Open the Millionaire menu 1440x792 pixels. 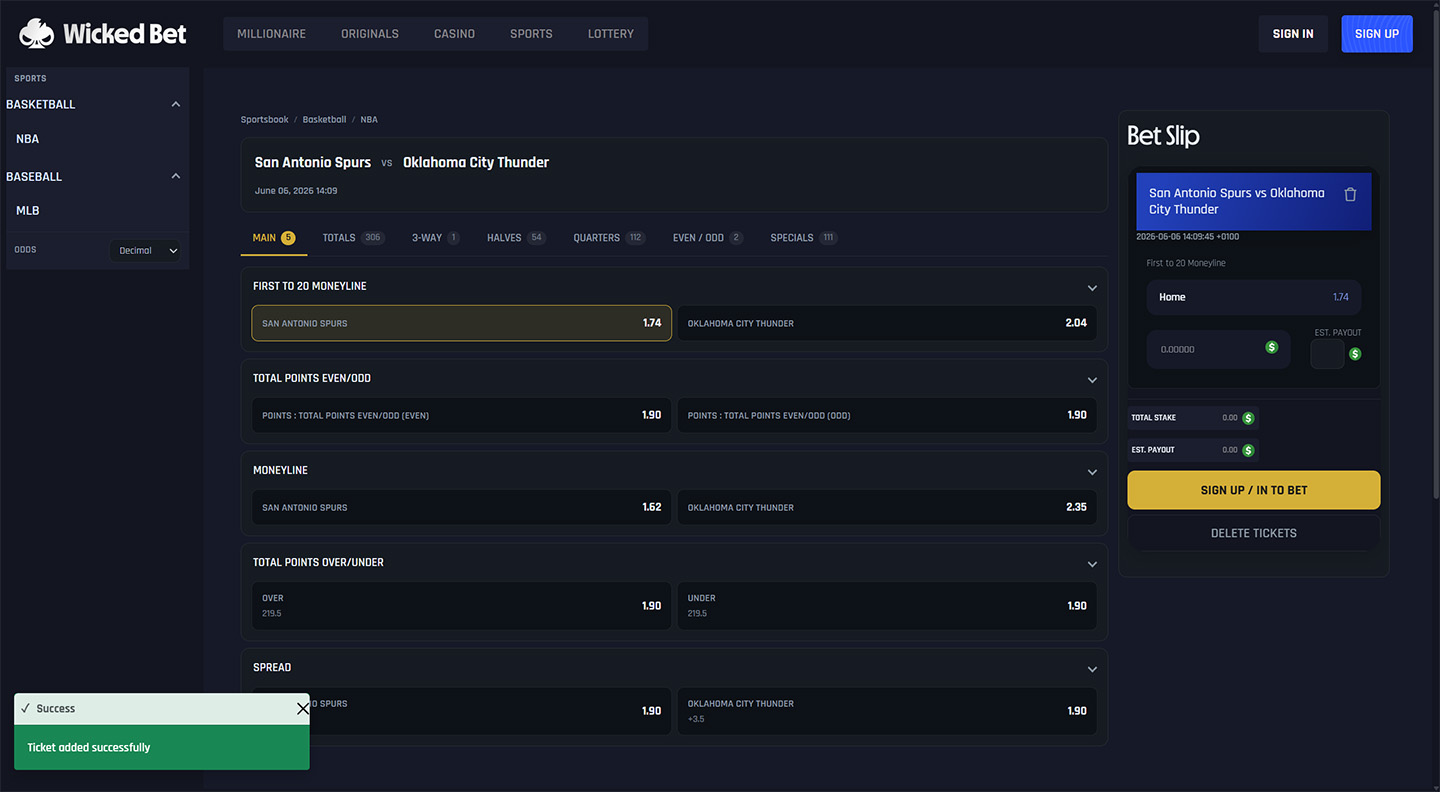click(272, 34)
